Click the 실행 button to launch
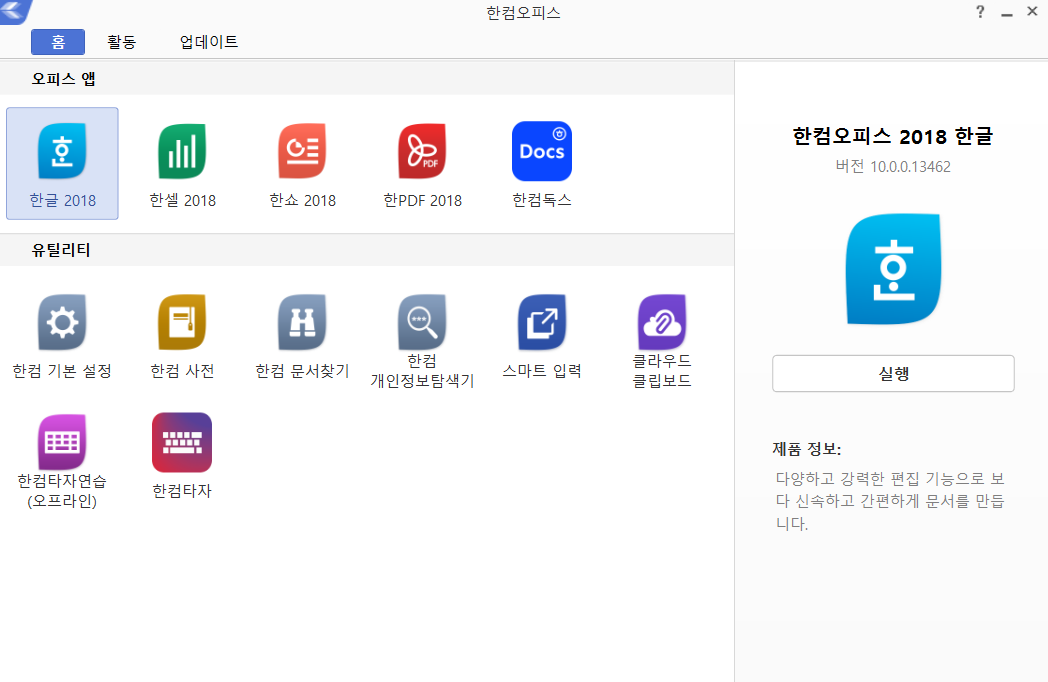The width and height of the screenshot is (1048, 682). tap(893, 373)
